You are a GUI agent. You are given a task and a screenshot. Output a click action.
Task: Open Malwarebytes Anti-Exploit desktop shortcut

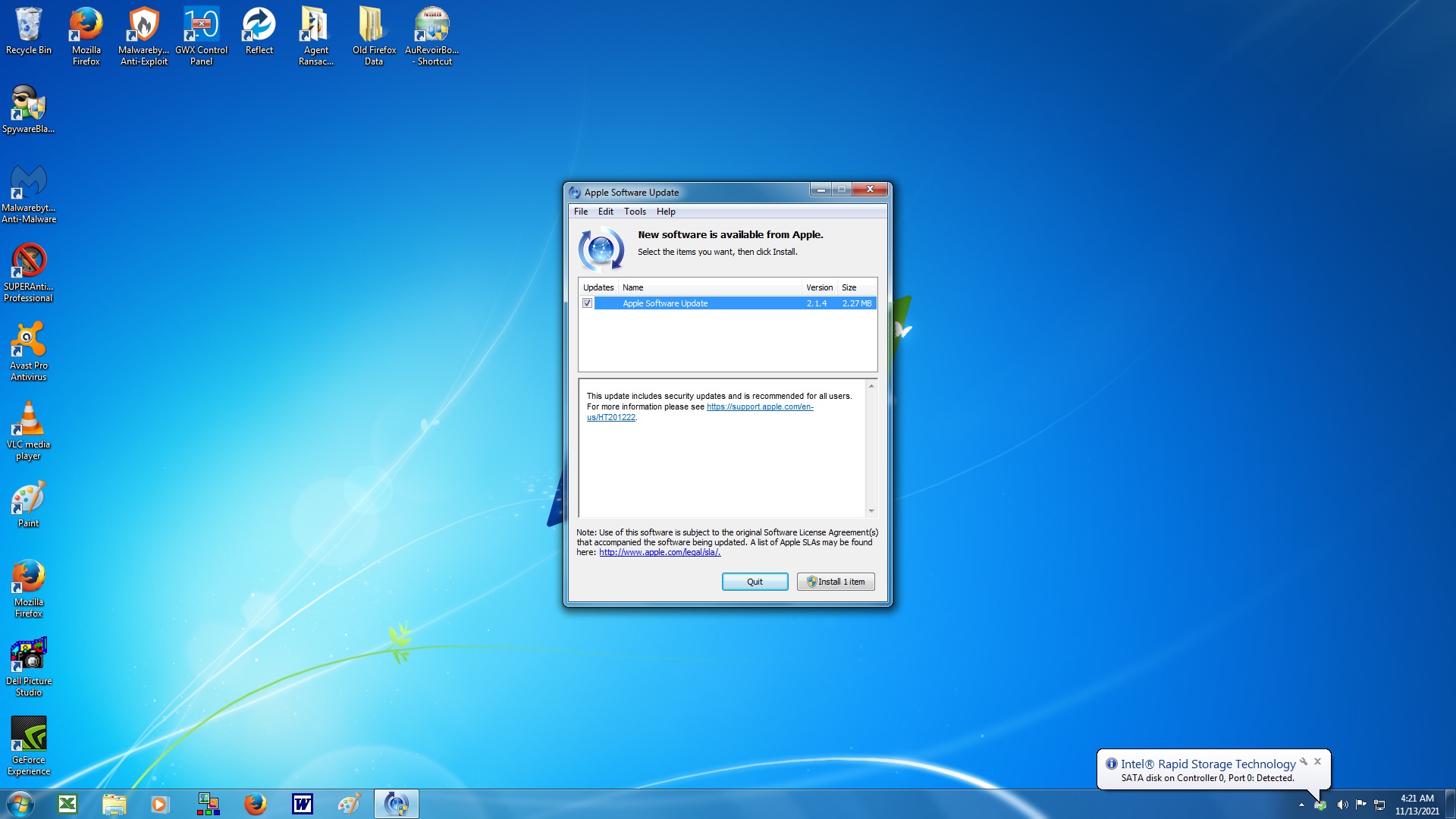click(x=144, y=36)
